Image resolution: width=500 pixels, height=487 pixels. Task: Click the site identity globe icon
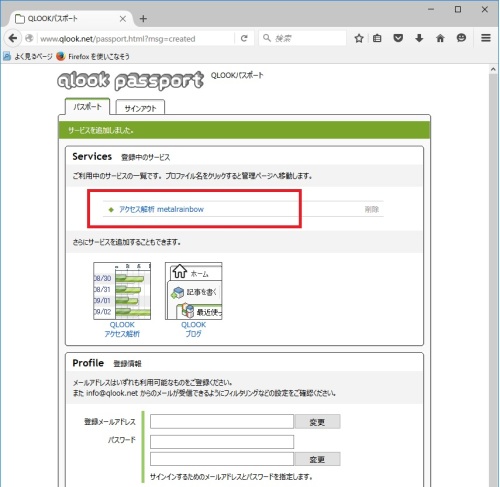click(x=29, y=38)
